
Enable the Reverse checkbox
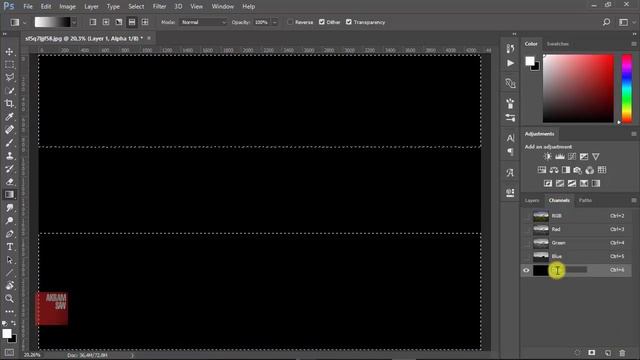290,22
